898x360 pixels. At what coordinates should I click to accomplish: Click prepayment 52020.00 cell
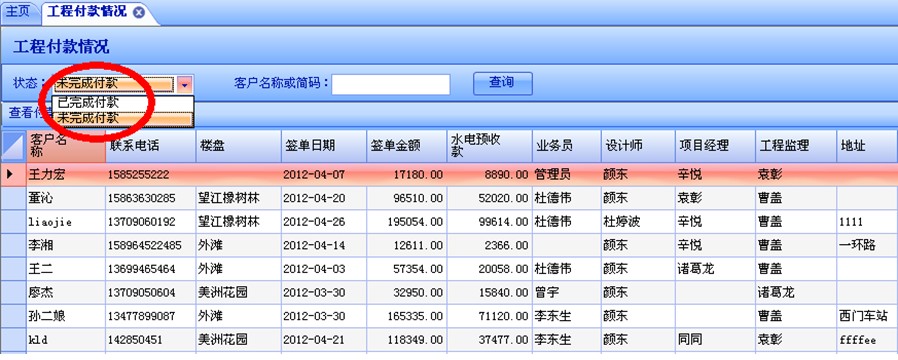click(489, 199)
